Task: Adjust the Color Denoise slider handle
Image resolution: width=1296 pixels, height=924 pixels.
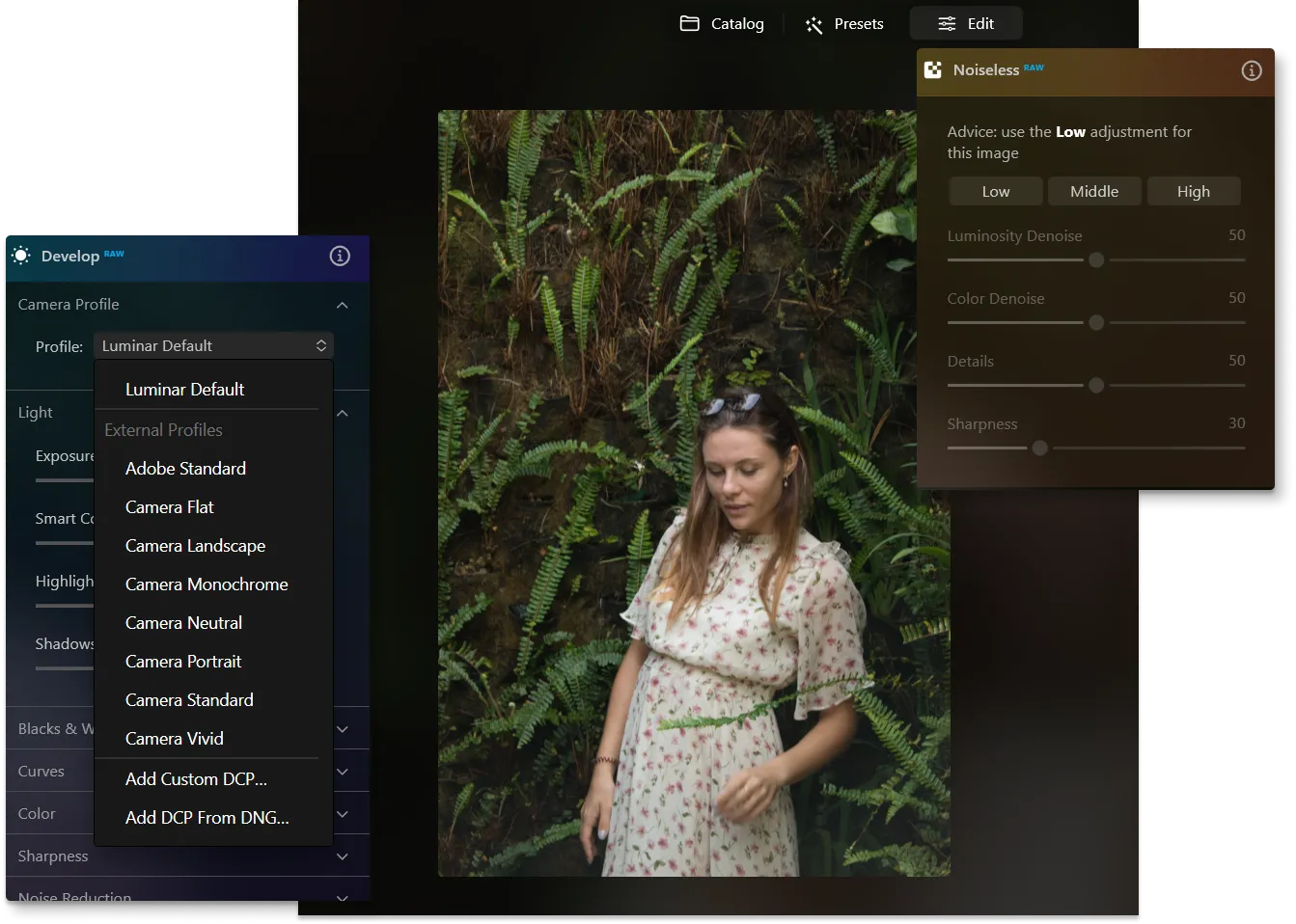Action: pos(1096,322)
